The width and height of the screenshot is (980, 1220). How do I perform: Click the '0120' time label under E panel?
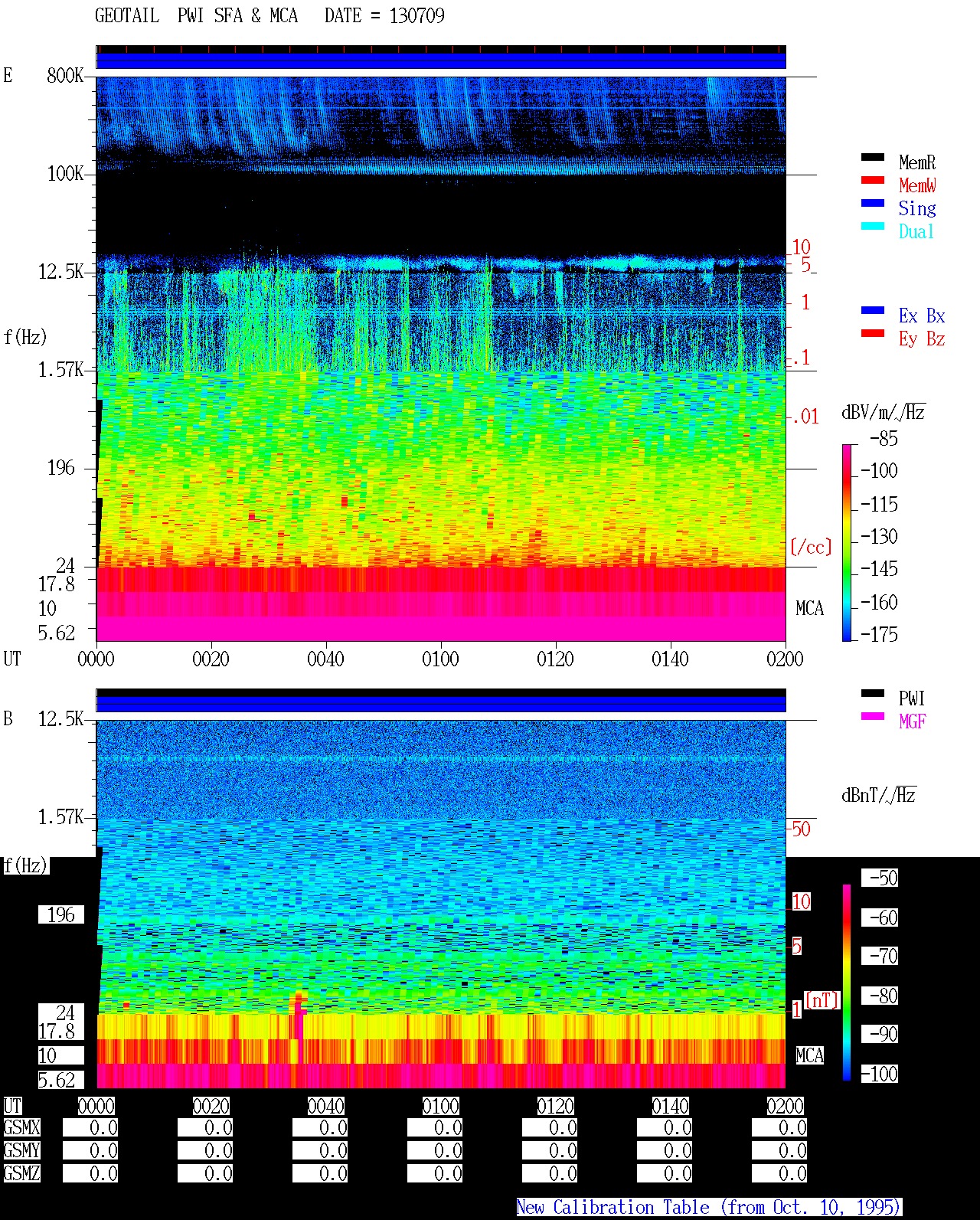point(555,659)
